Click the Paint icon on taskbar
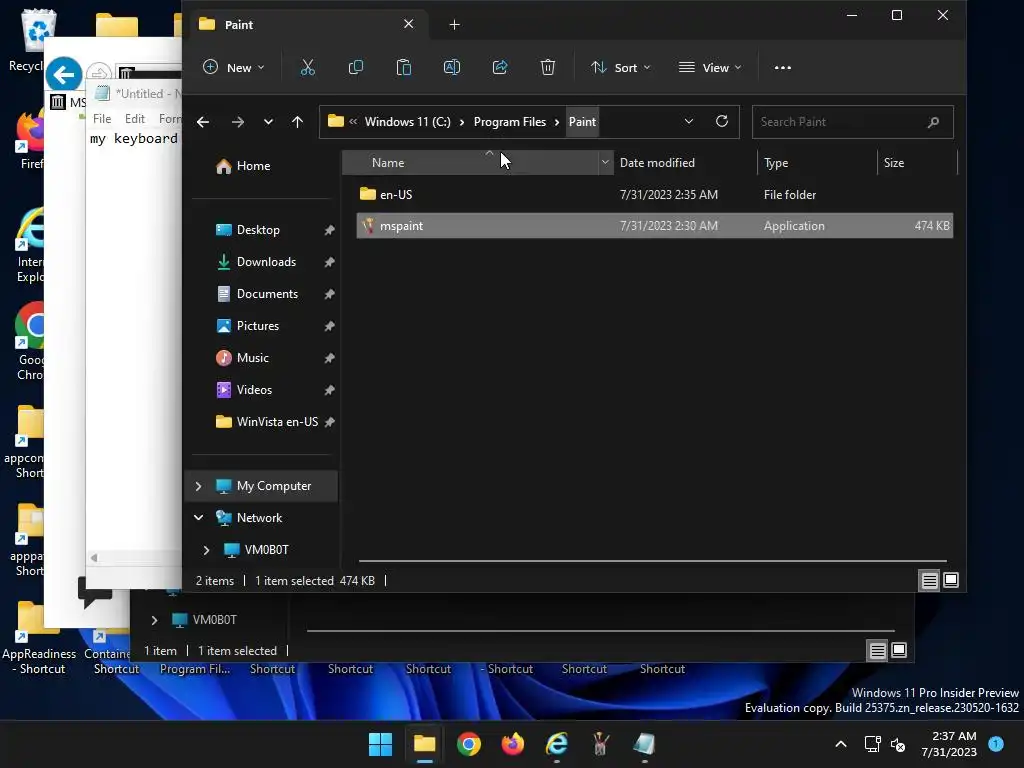This screenshot has width=1024, height=768. point(600,744)
